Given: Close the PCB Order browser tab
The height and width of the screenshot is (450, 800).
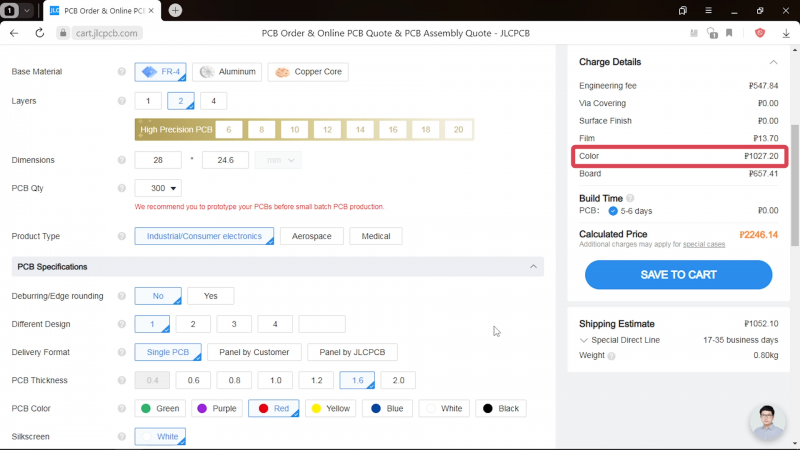Looking at the screenshot, I should coord(151,11).
